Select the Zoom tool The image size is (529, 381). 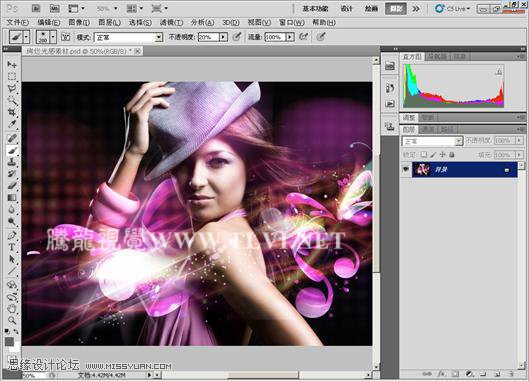[x=12, y=320]
